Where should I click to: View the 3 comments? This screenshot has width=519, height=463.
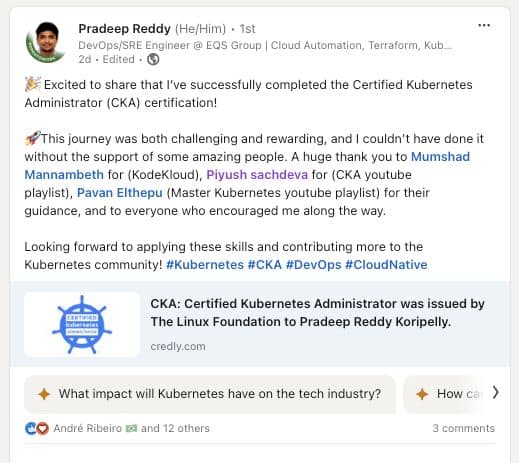point(463,428)
